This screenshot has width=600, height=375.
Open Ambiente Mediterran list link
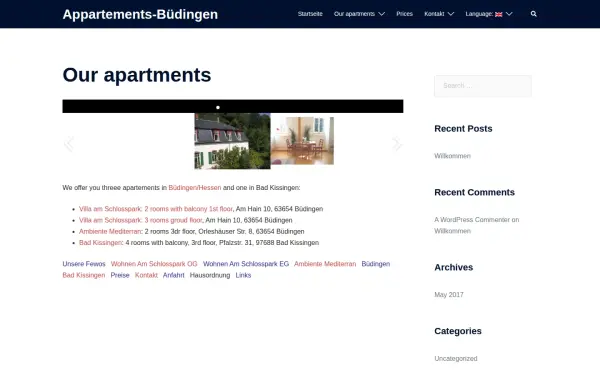tap(110, 232)
